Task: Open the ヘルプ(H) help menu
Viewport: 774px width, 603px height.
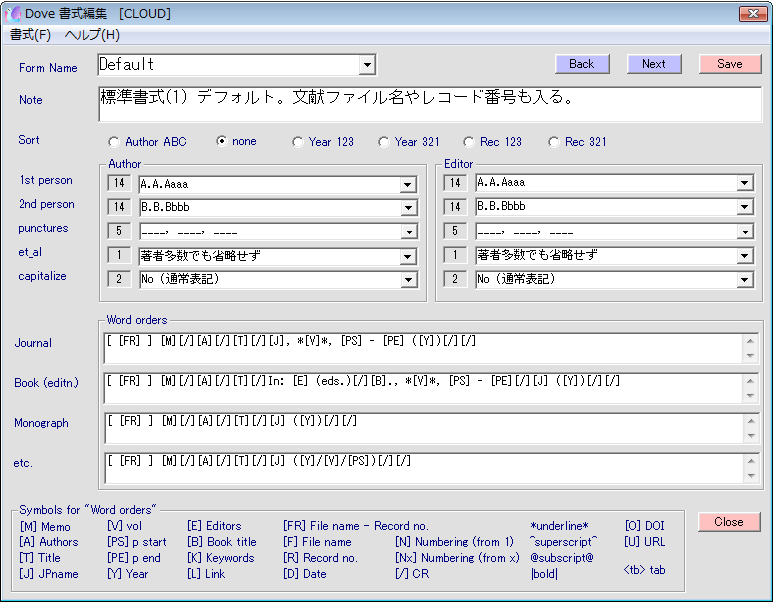Action: coord(92,35)
